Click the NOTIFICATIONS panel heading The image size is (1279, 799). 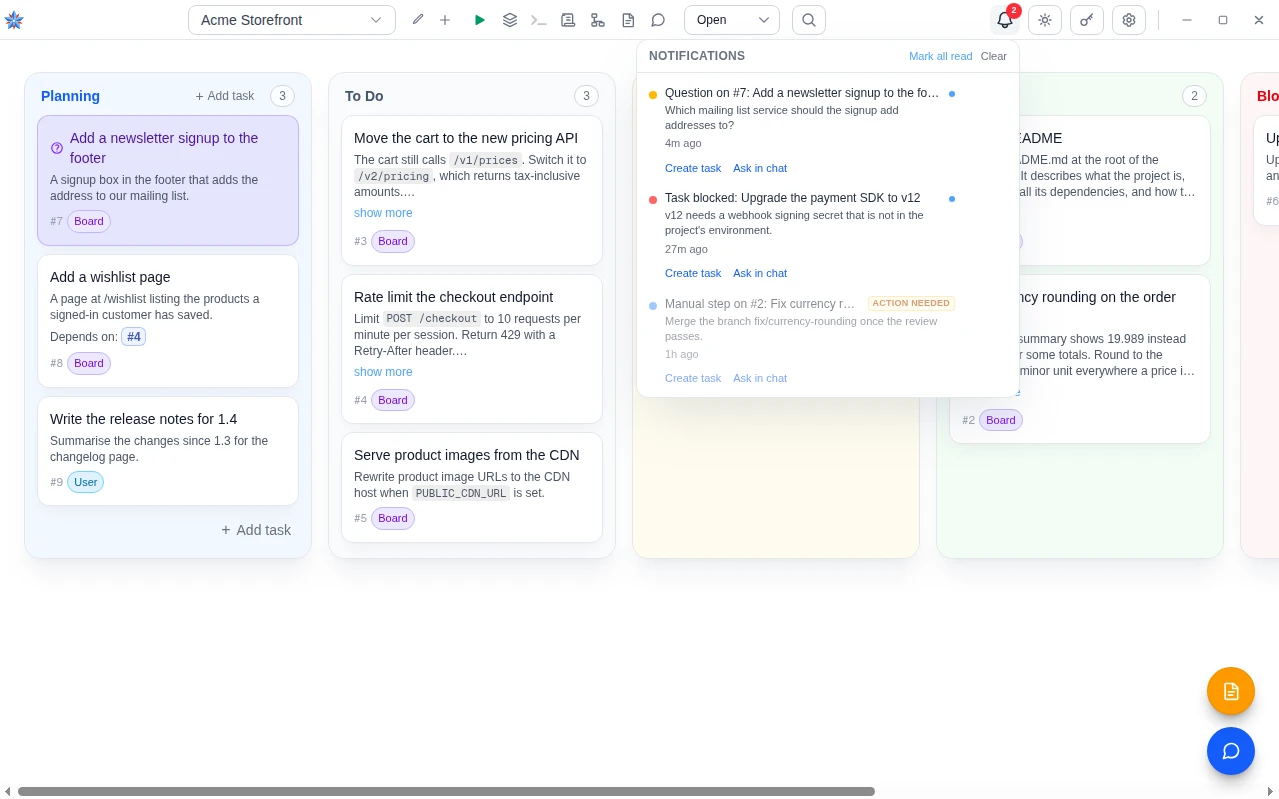click(x=697, y=56)
